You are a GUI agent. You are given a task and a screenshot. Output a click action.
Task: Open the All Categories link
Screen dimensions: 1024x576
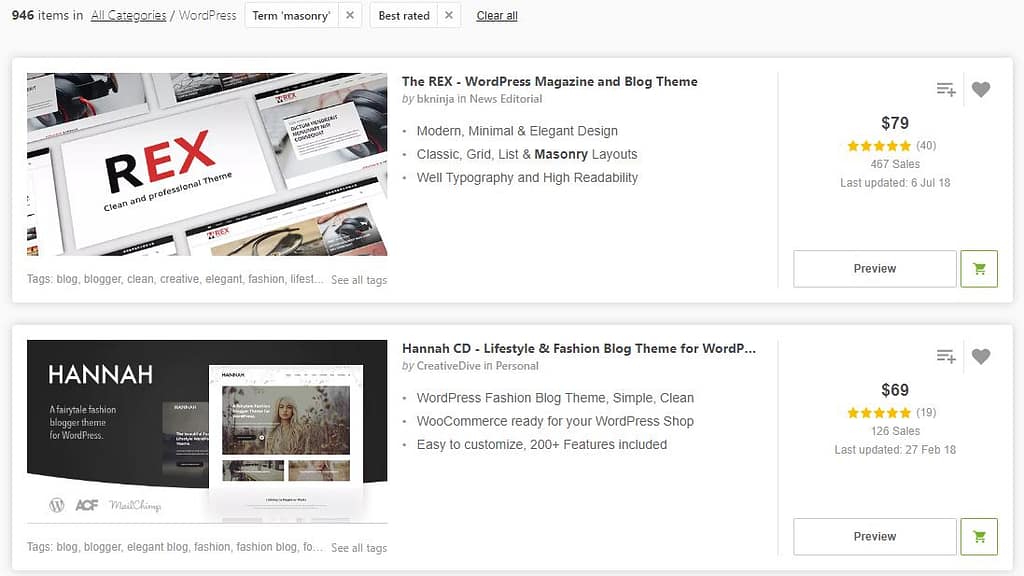click(129, 15)
